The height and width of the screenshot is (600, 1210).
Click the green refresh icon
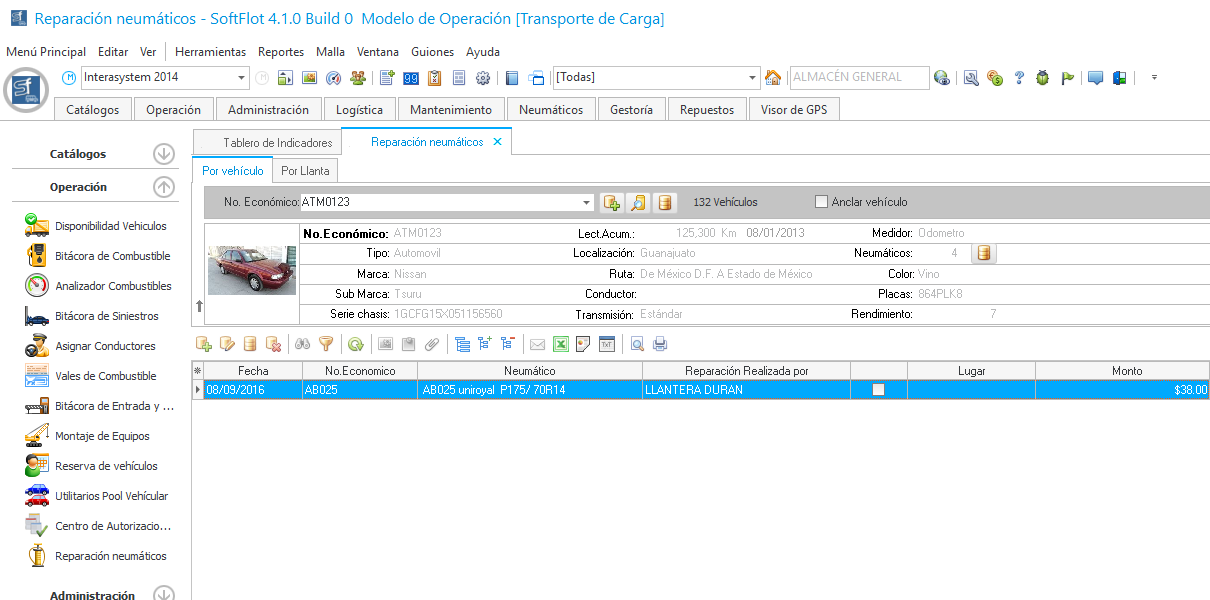click(x=355, y=344)
